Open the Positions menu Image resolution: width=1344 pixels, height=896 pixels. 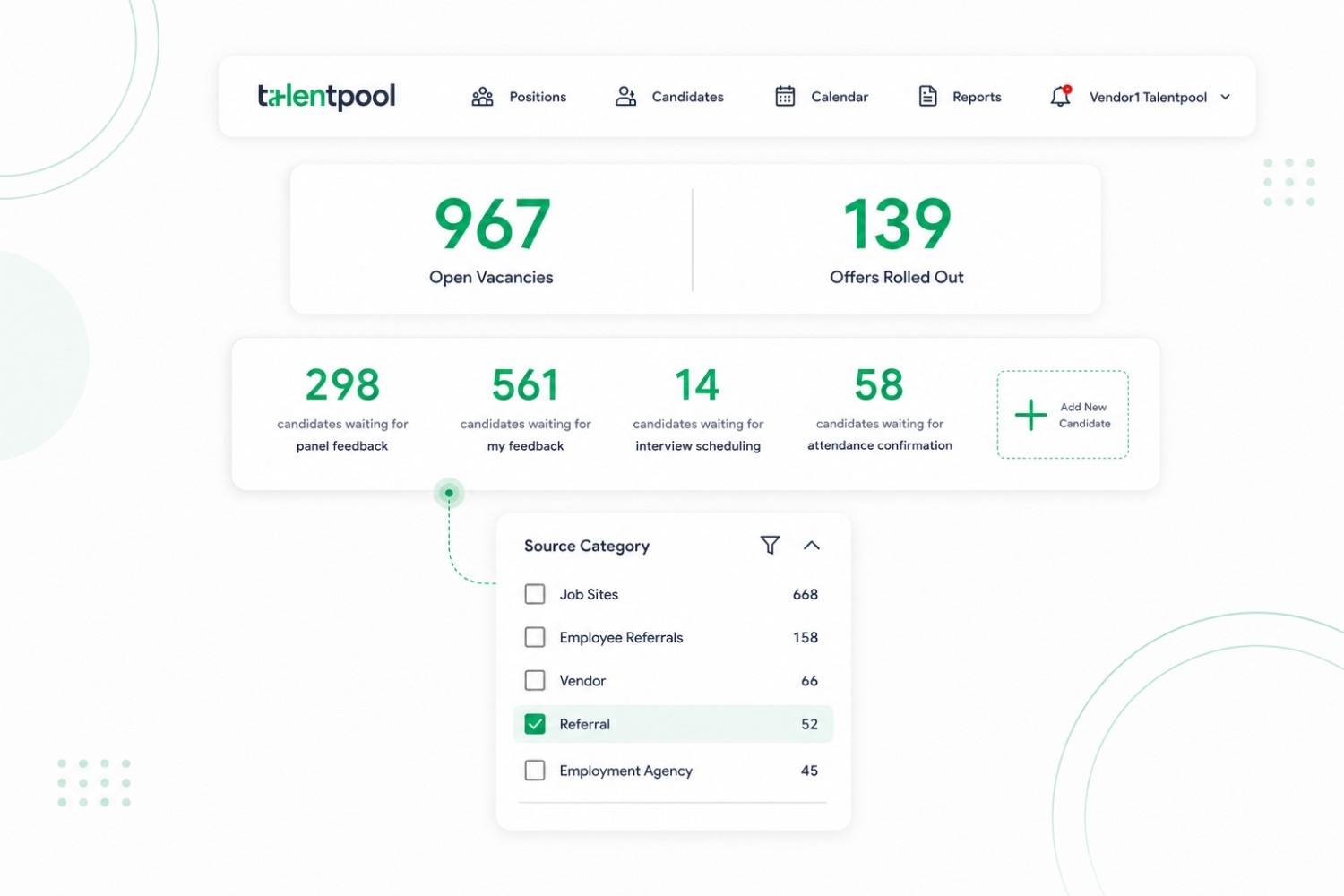point(538,97)
